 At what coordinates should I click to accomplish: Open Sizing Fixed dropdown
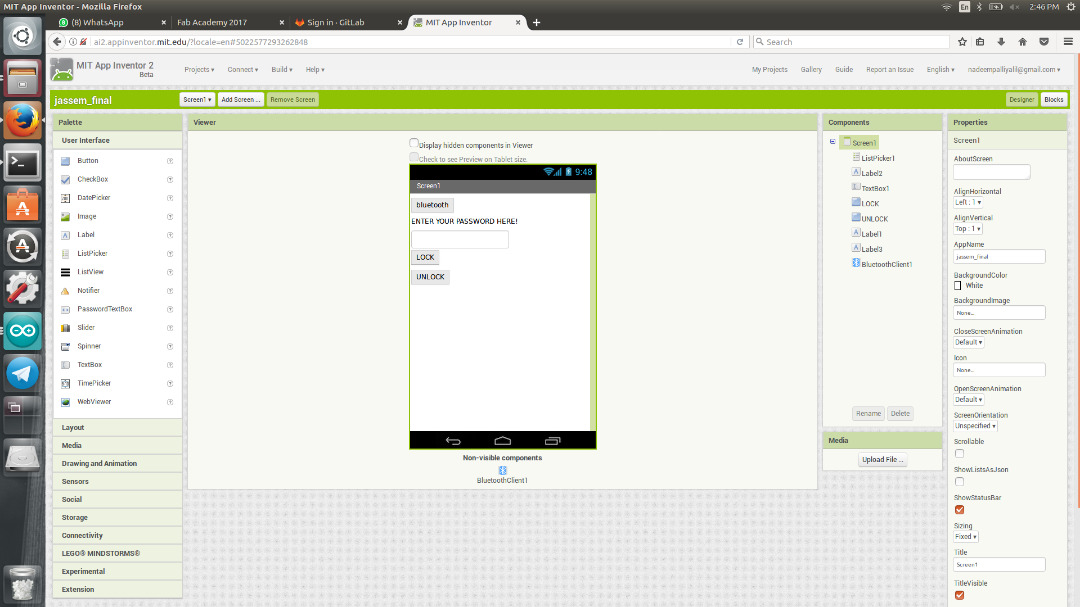click(966, 537)
